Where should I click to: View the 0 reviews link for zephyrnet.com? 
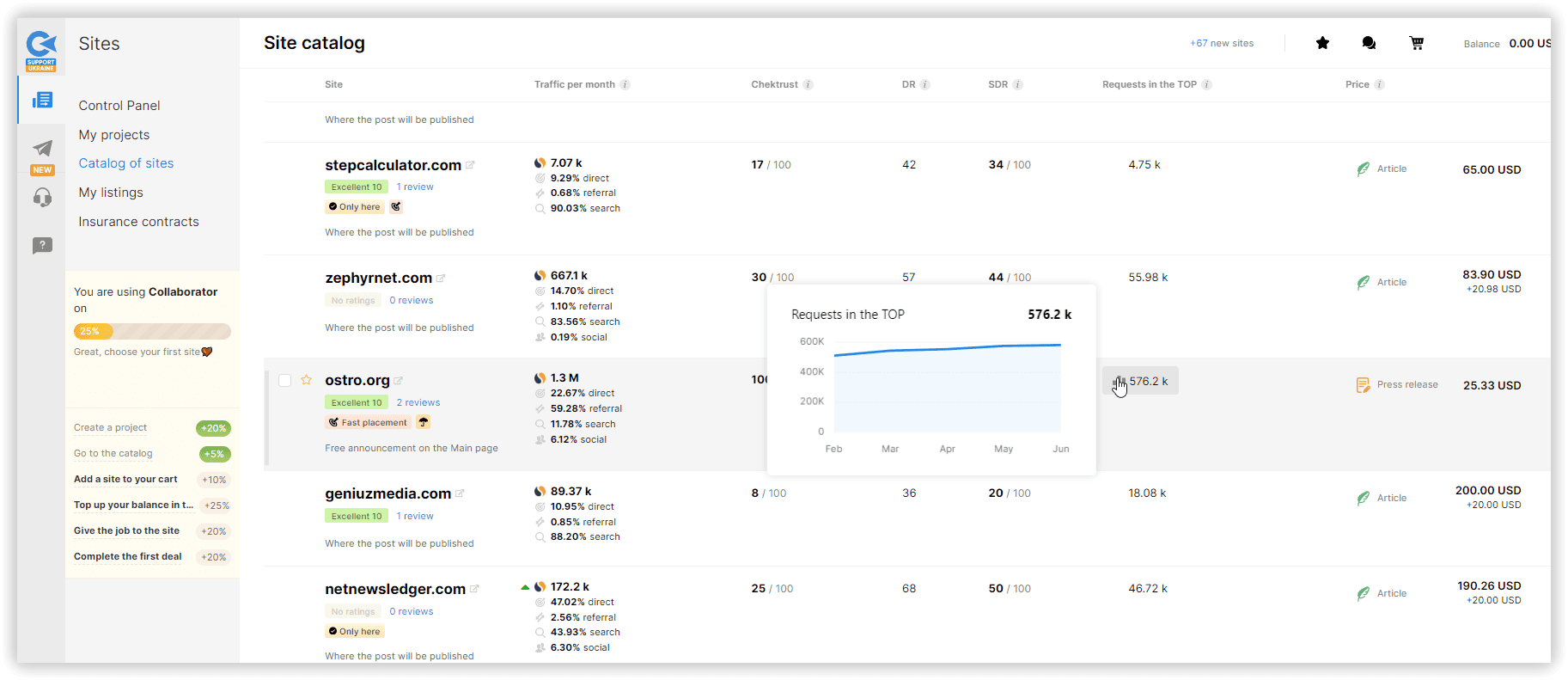pos(412,300)
